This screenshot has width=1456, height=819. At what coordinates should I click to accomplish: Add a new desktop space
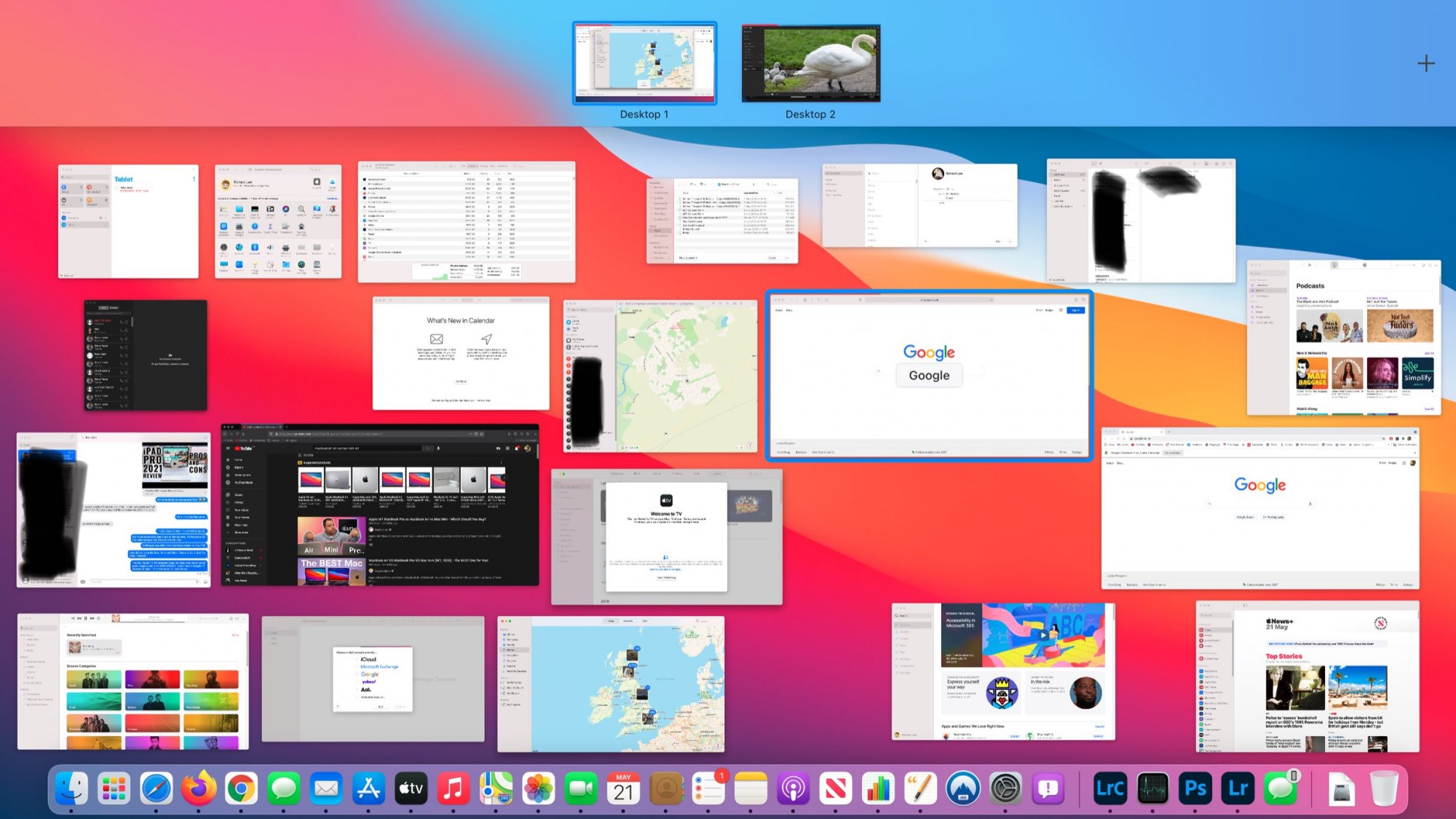1425,64
